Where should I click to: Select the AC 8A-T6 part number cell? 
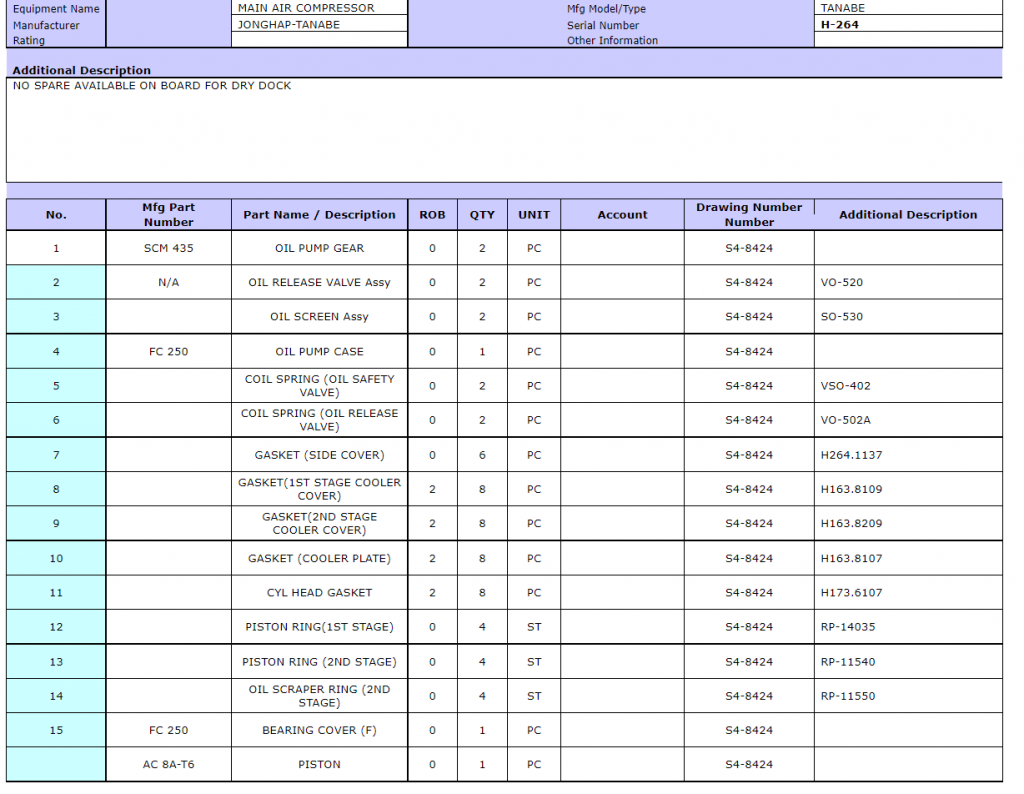[x=168, y=765]
